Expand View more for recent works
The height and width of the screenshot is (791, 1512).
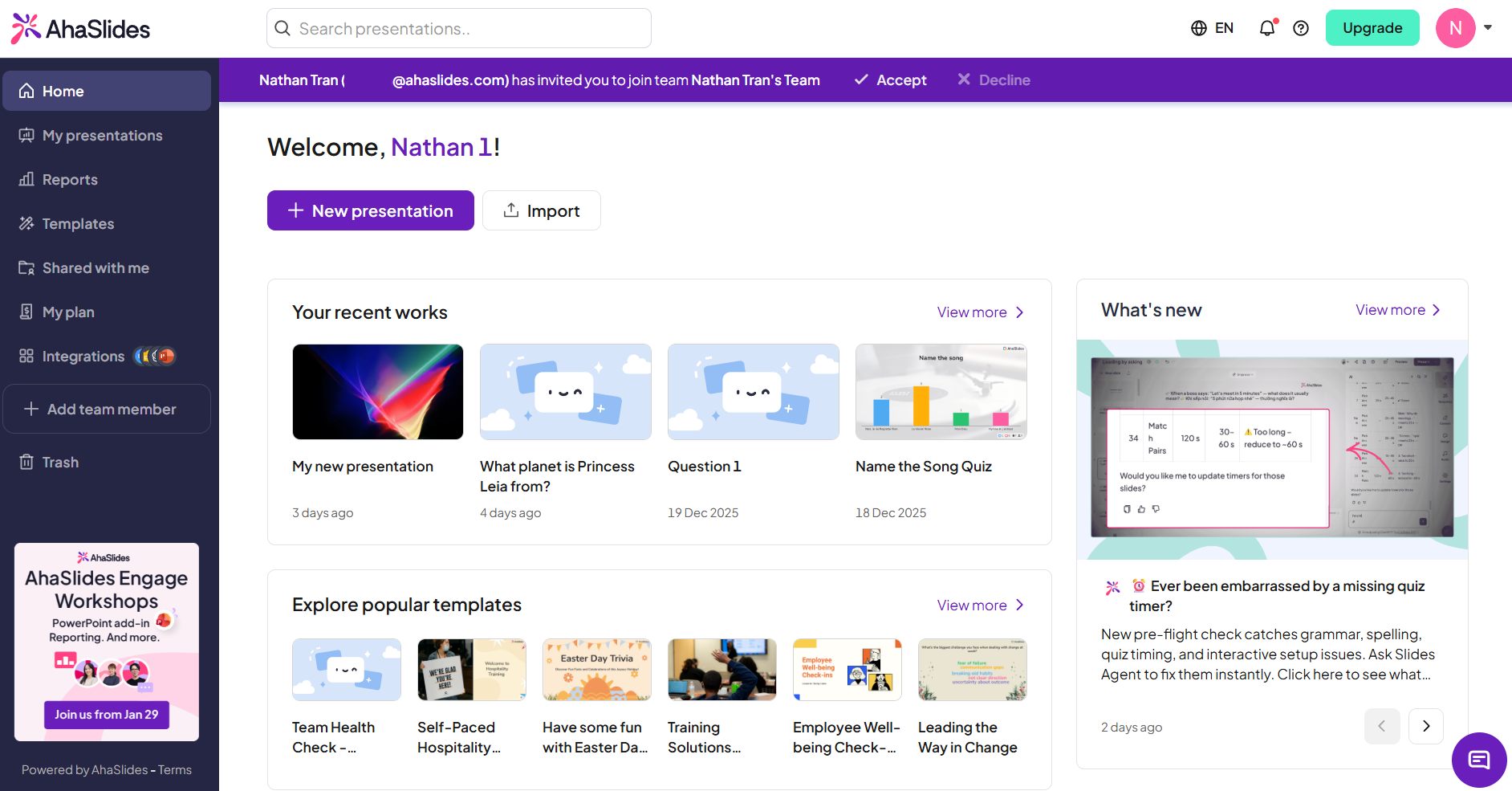[x=980, y=312]
